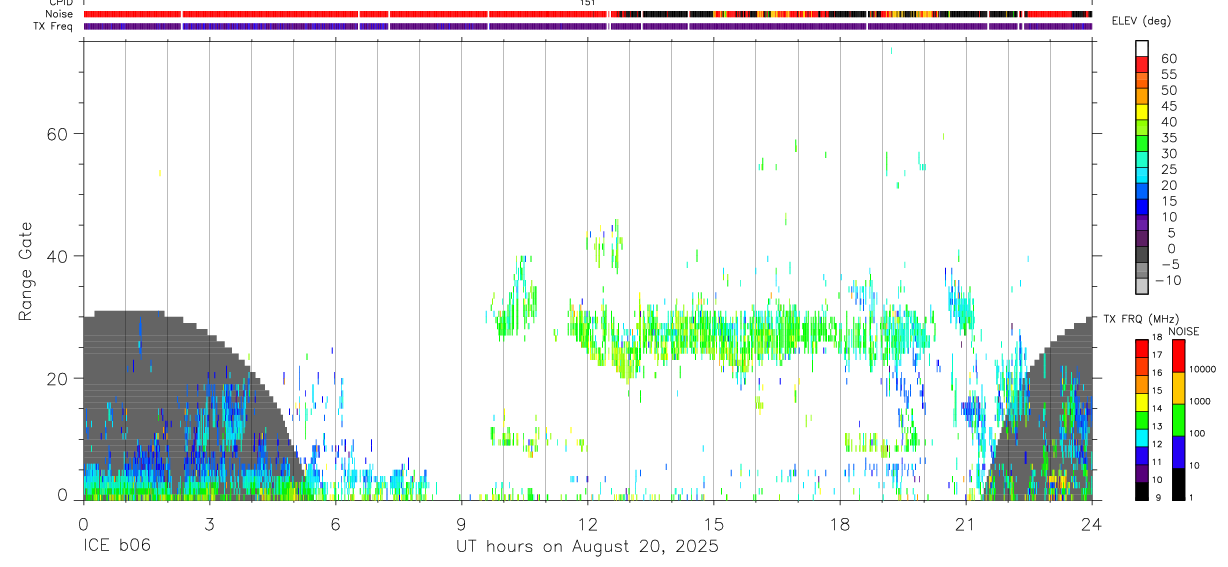The image size is (1228, 567).
Task: Click the cyan segment of TX FRQ scale
Action: coord(1141,438)
